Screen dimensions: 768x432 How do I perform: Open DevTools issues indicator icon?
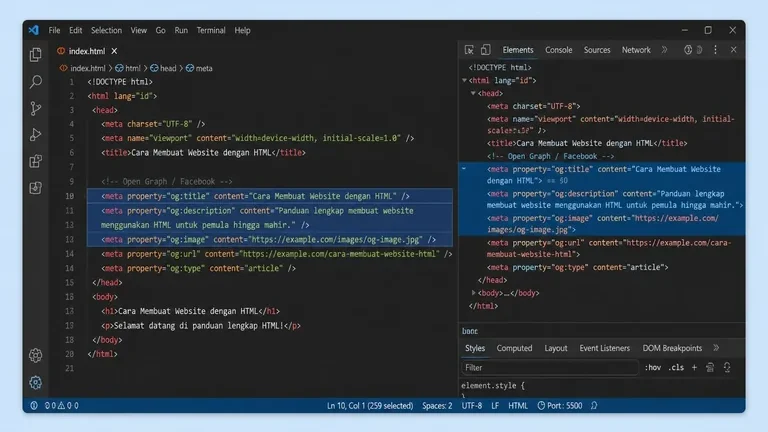[688, 50]
